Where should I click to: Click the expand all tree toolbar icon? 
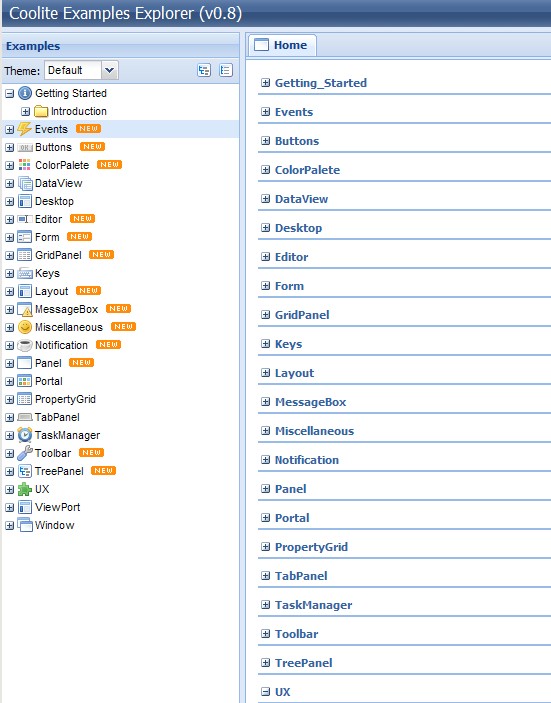point(204,70)
